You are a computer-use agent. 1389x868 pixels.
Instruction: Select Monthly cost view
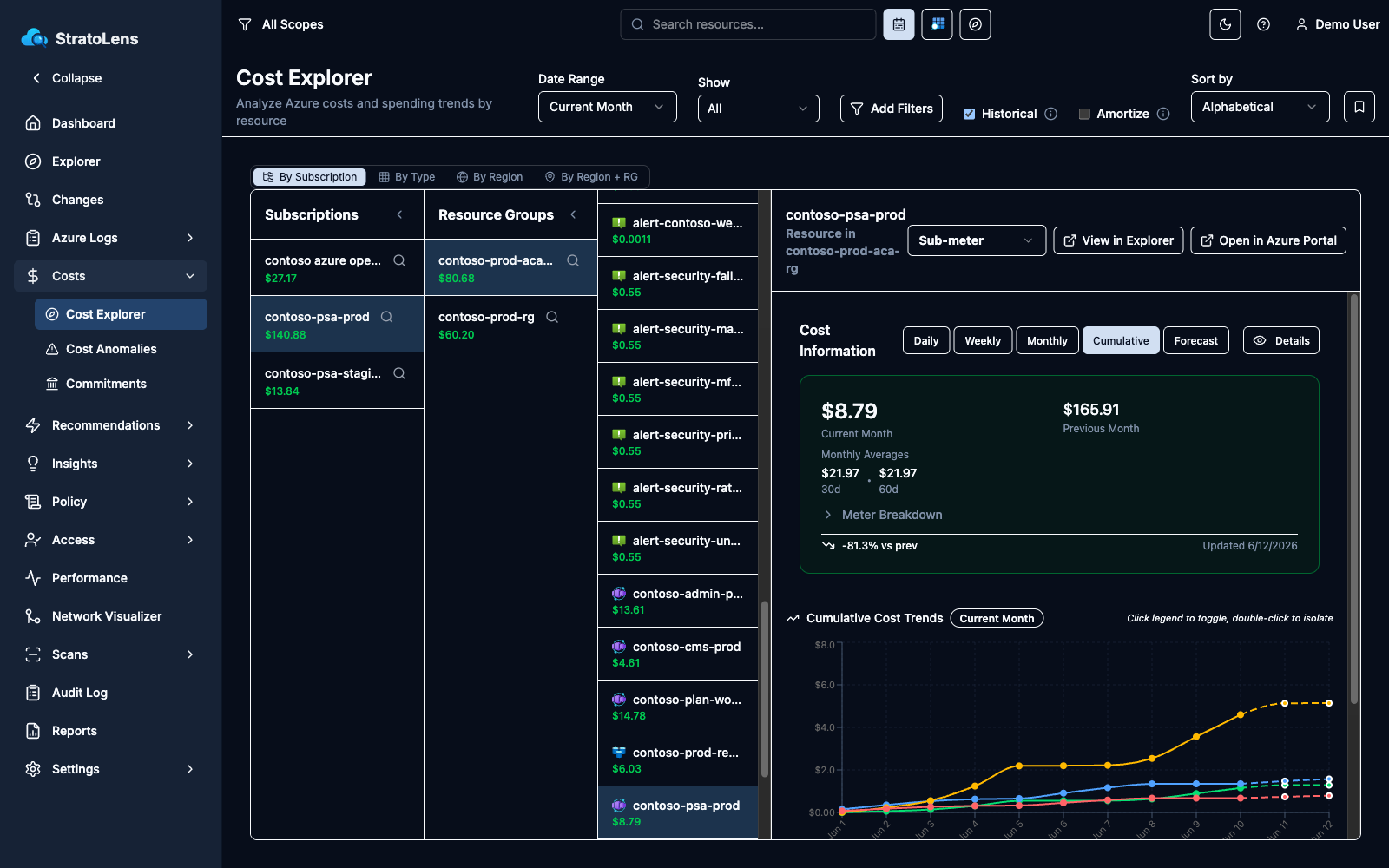(x=1047, y=340)
